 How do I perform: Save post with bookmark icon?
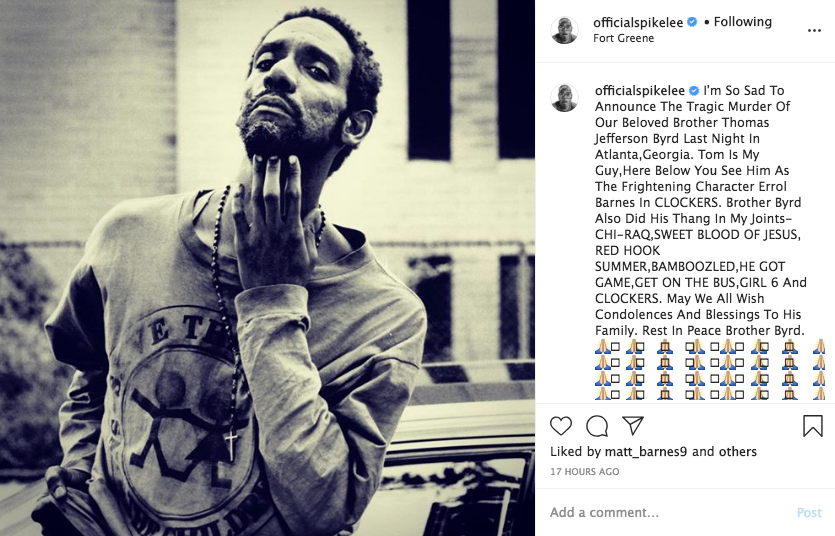click(813, 426)
